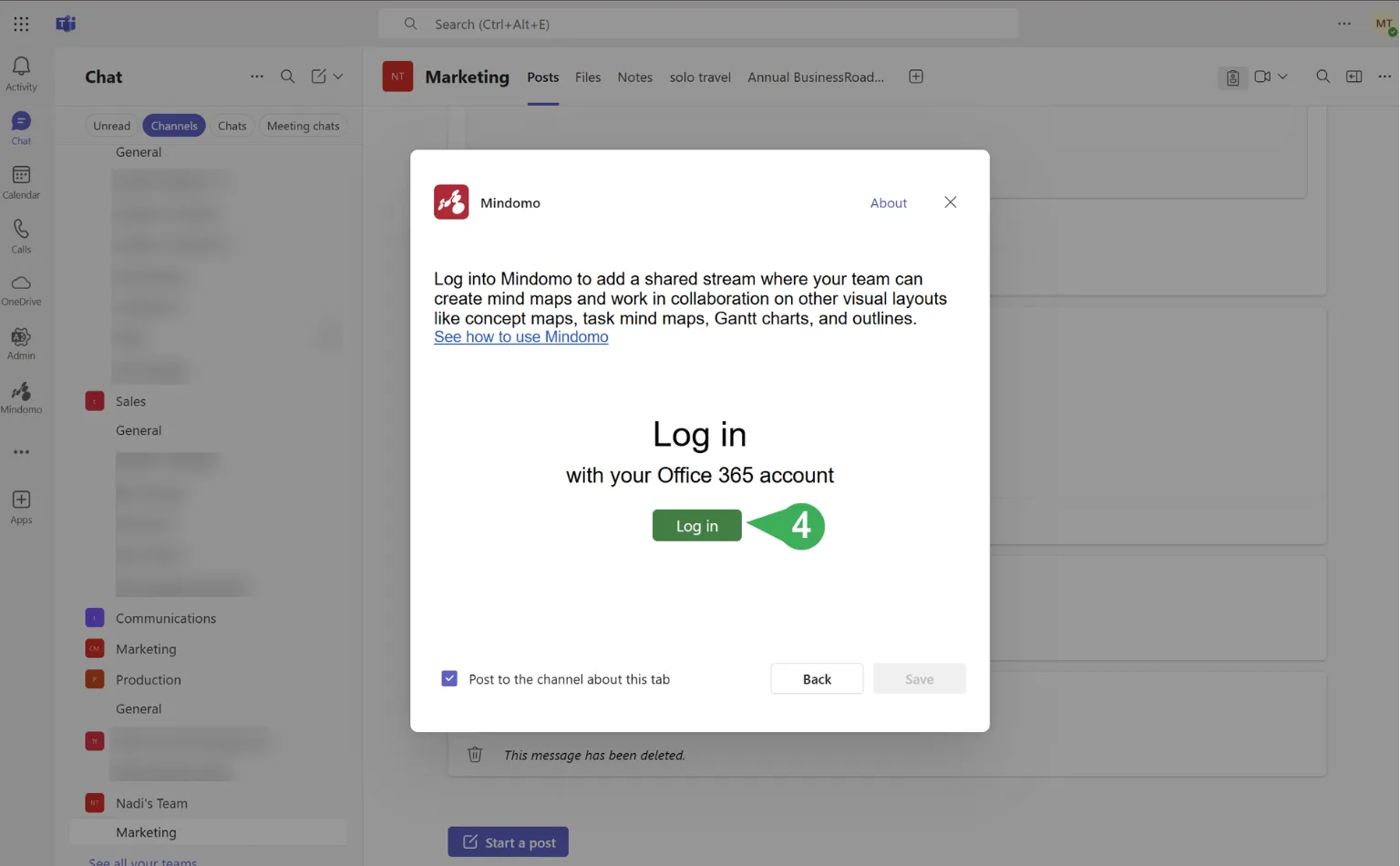Open See how to use Mindomo link

point(520,337)
